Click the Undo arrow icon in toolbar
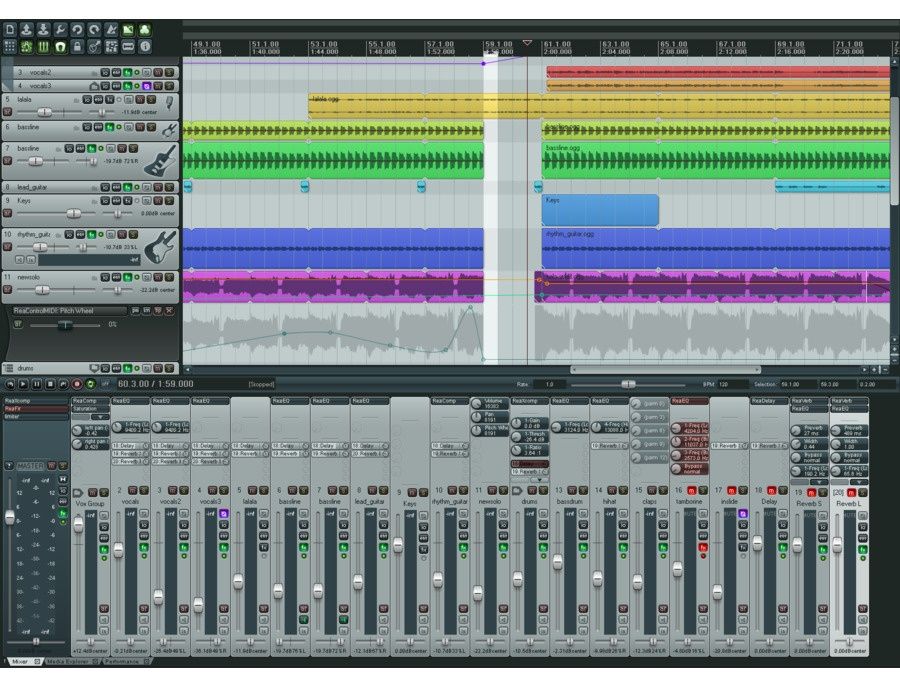Screen dimensions: 900x687 [x=77, y=30]
